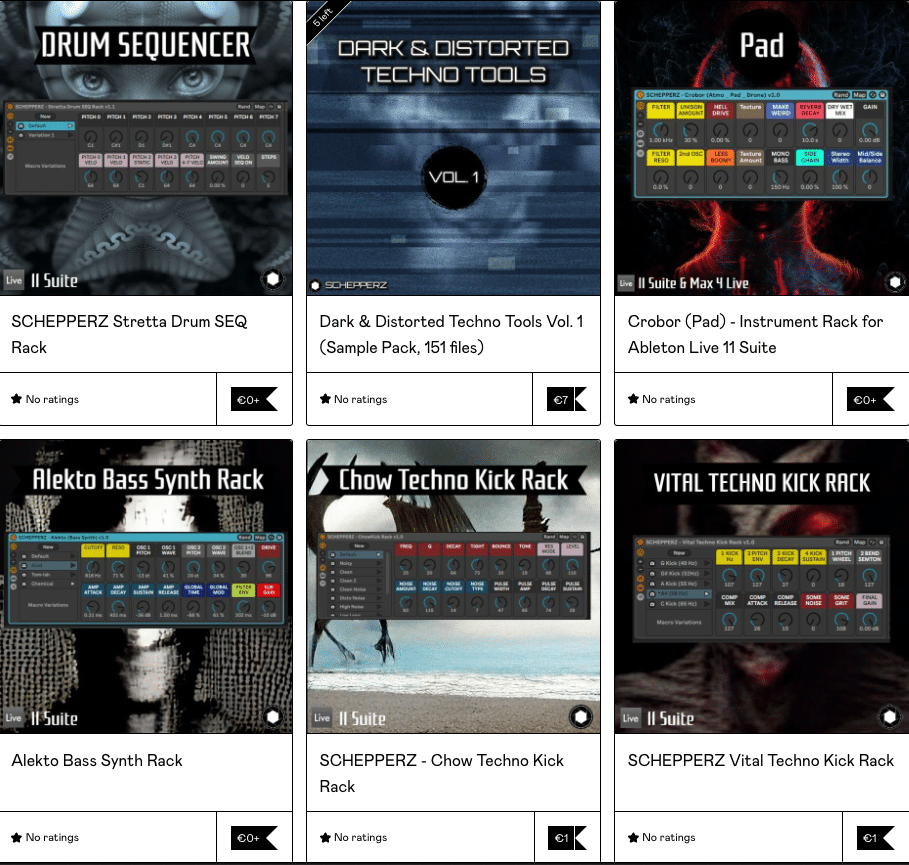
Task: Click 'No ratings' text under Alekto Bass Synth Rack
Action: (x=52, y=837)
